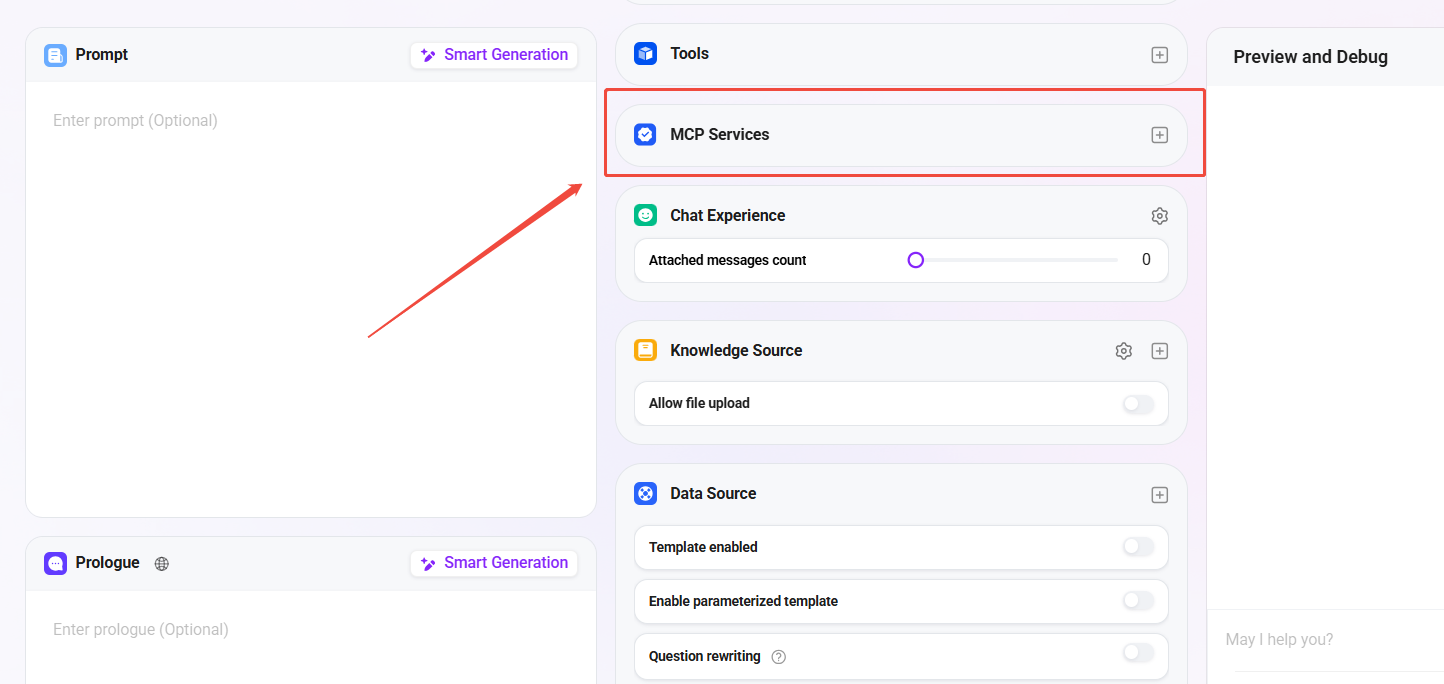Click the blue cube Tools icon
1444x684 pixels.
pyautogui.click(x=645, y=54)
